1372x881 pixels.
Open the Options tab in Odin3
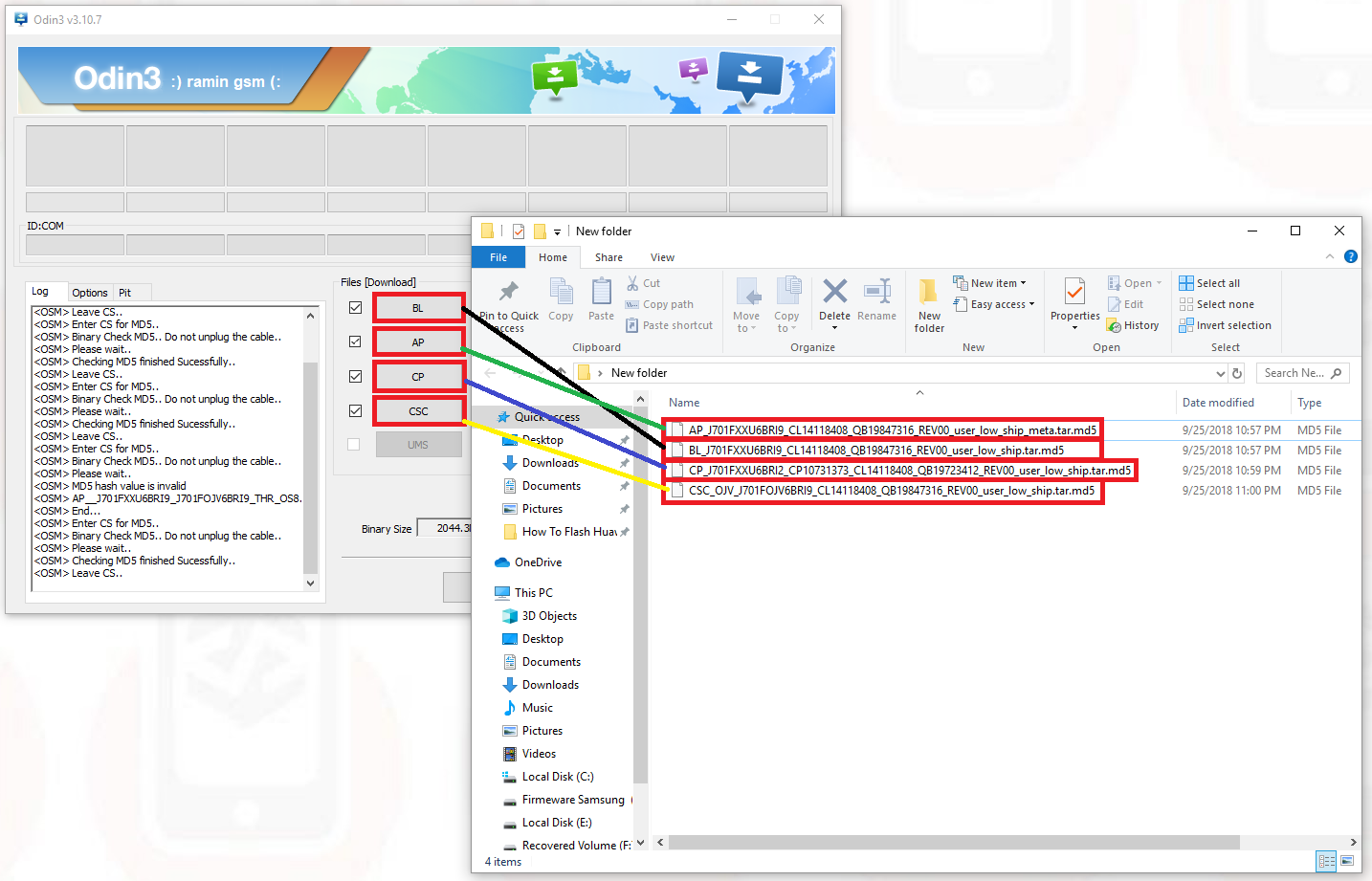click(x=90, y=293)
